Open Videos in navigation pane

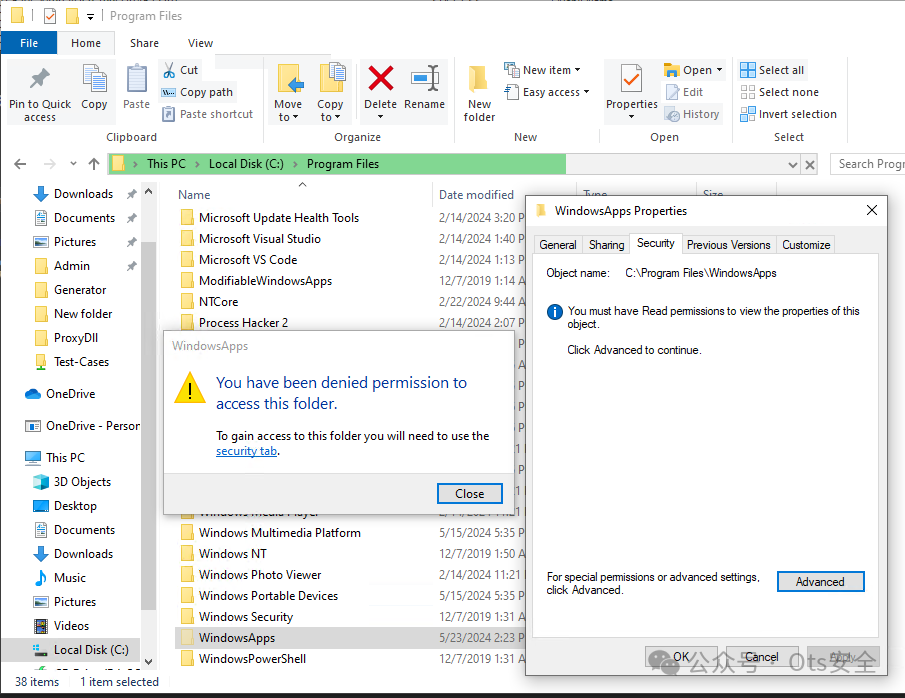[72, 625]
